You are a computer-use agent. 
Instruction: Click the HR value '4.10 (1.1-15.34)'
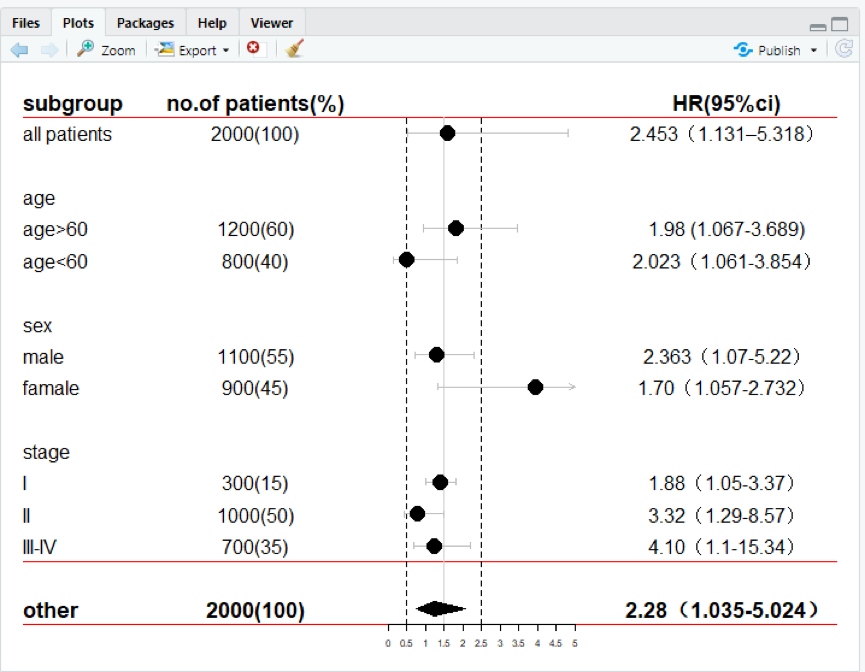(722, 547)
